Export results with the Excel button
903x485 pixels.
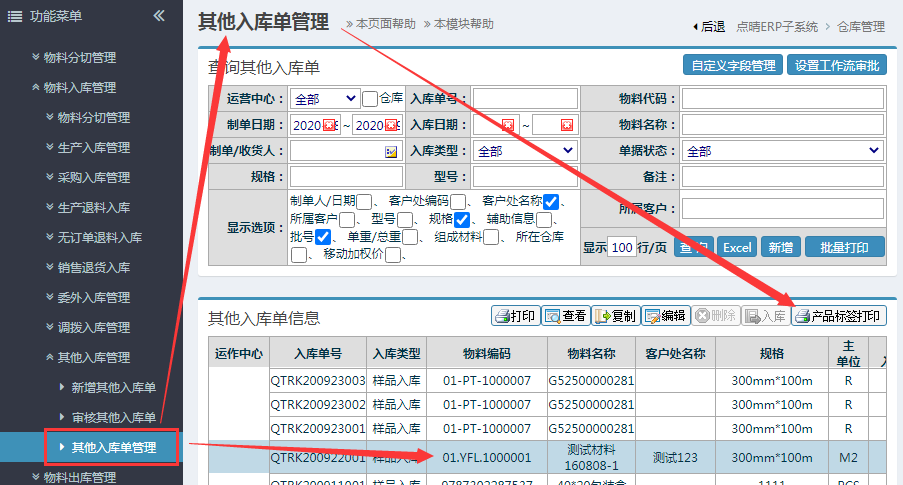click(737, 247)
